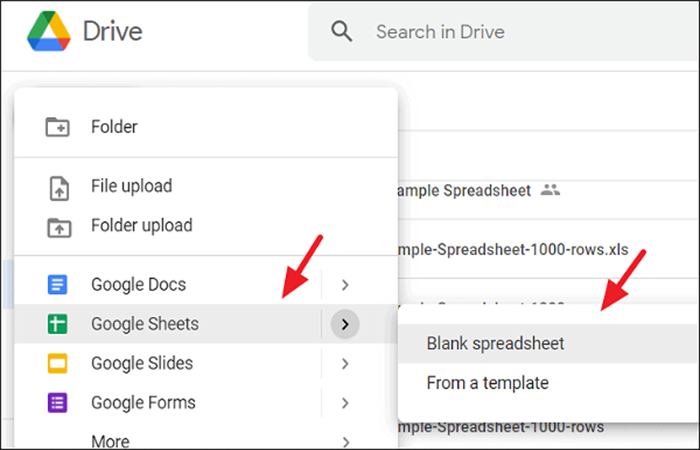Expand the Google Slides submenu arrow

pos(345,363)
